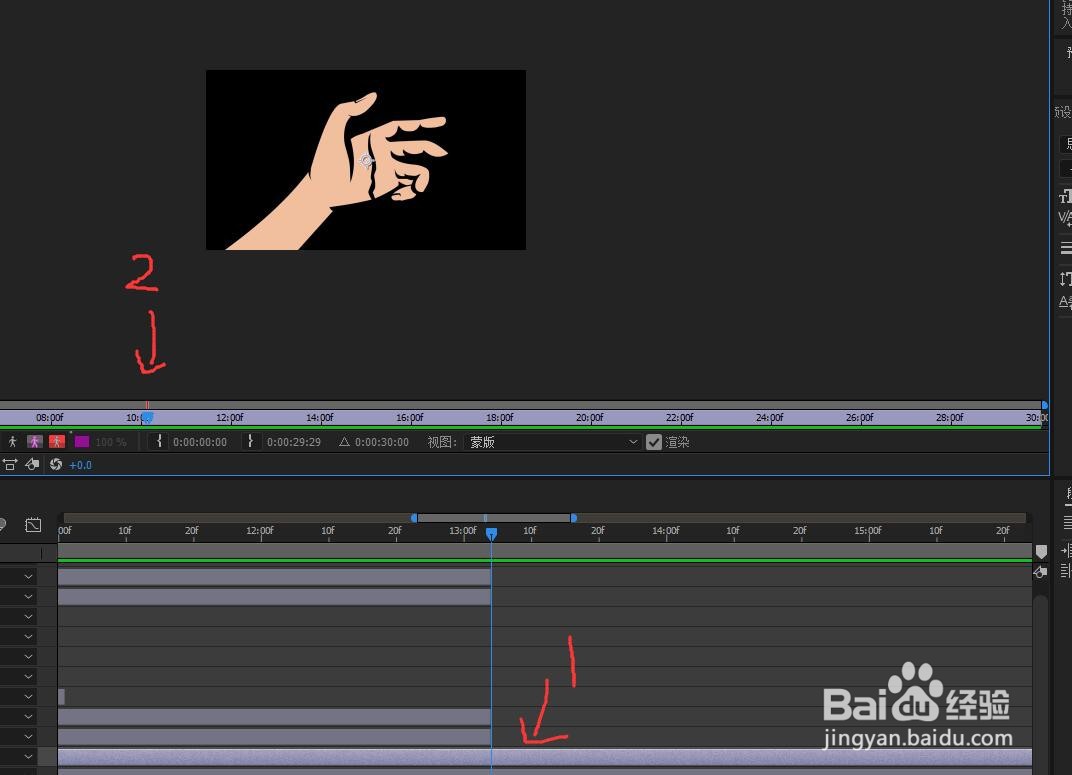The height and width of the screenshot is (775, 1072).
Task: Click the region-of-interest icon below the alpha toggles
Action: pos(10,465)
